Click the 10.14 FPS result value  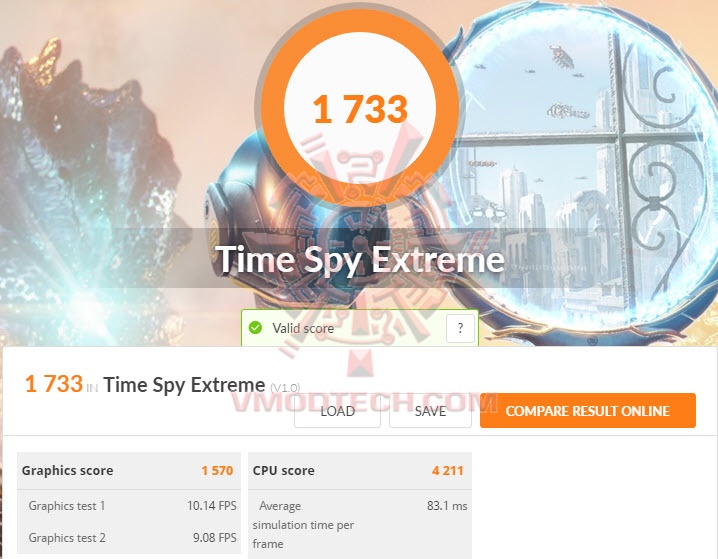click(212, 505)
